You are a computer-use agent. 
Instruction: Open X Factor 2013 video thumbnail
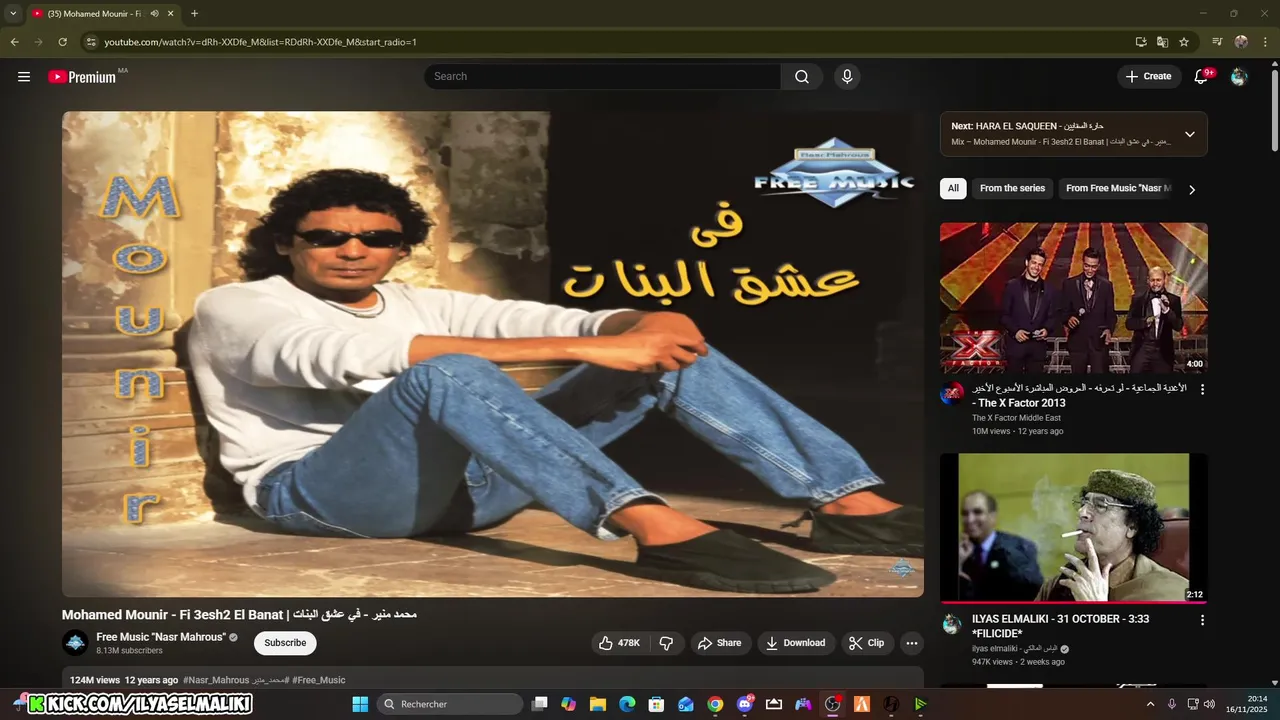click(x=1074, y=298)
